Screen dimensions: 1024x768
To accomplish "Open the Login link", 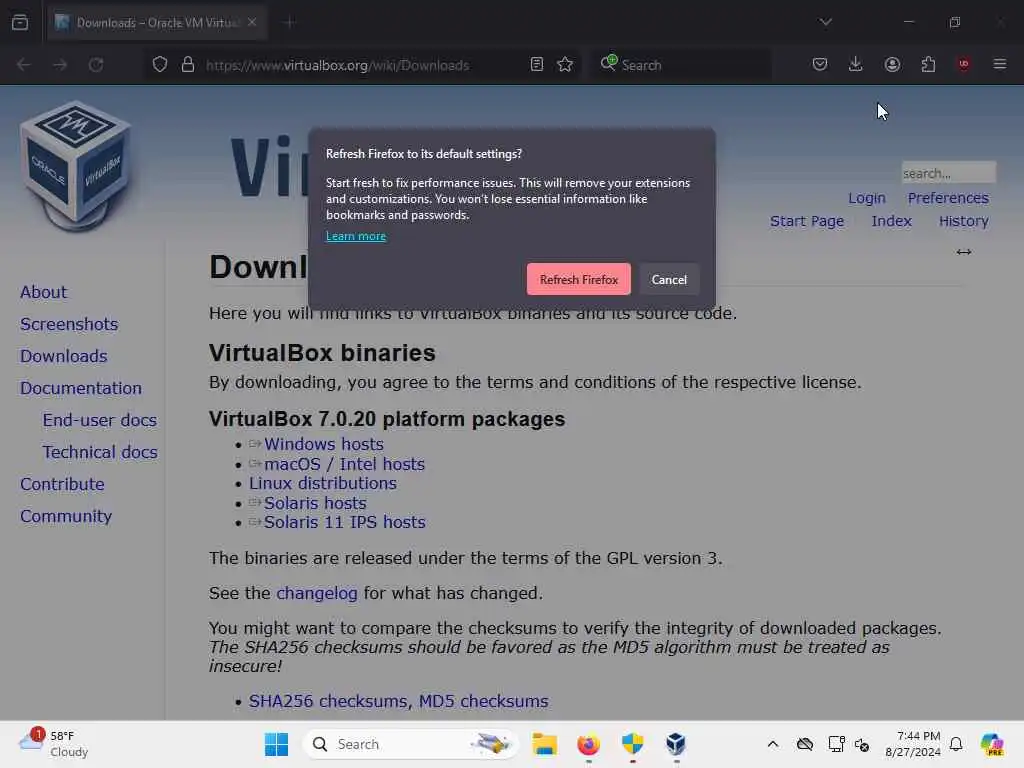I will (x=867, y=198).
